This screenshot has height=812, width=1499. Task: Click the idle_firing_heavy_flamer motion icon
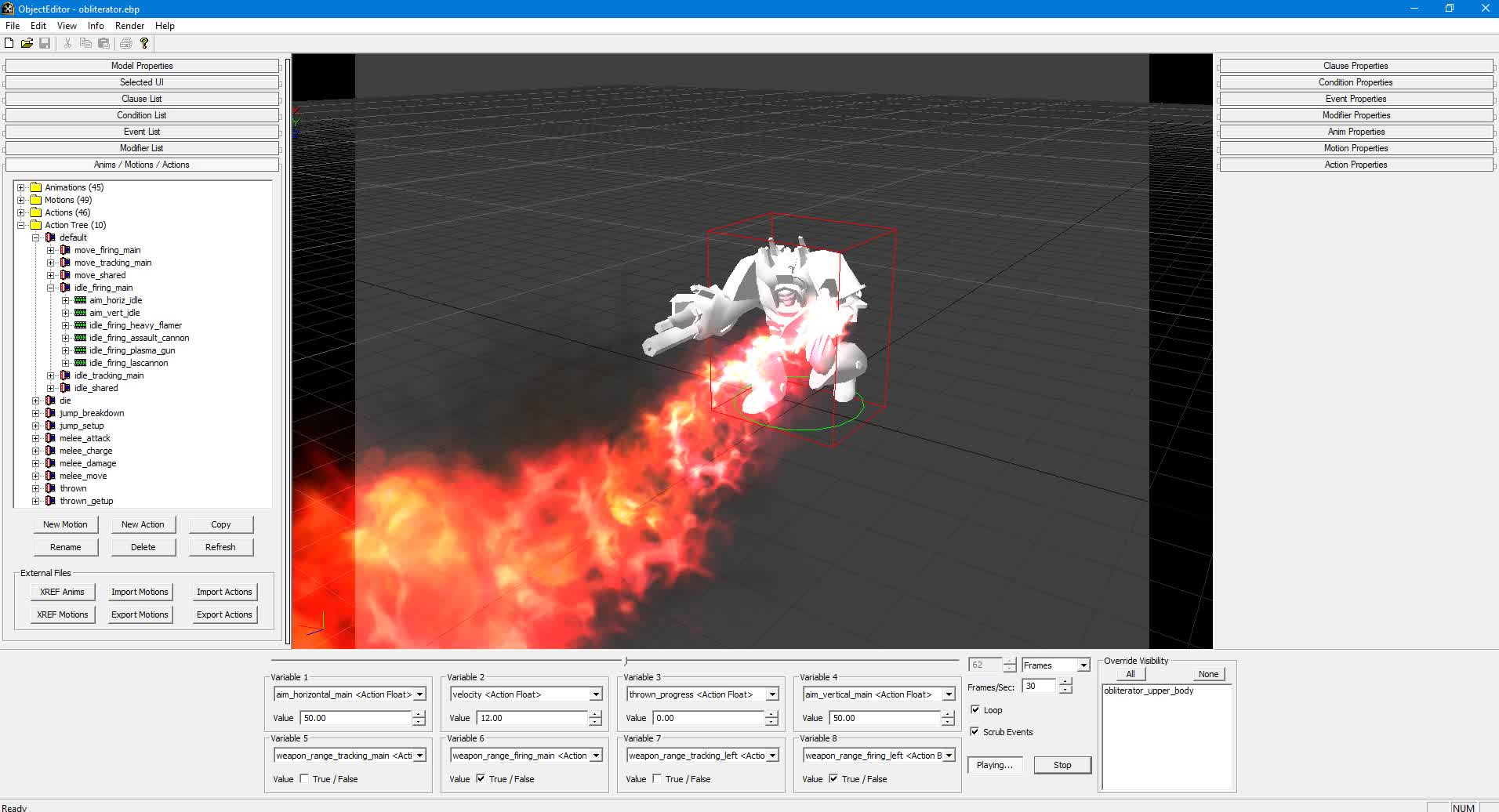click(80, 325)
